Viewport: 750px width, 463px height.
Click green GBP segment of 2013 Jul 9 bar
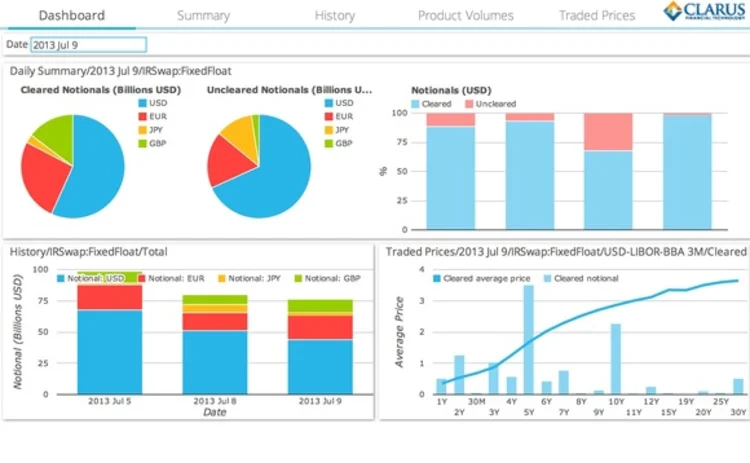(320, 306)
